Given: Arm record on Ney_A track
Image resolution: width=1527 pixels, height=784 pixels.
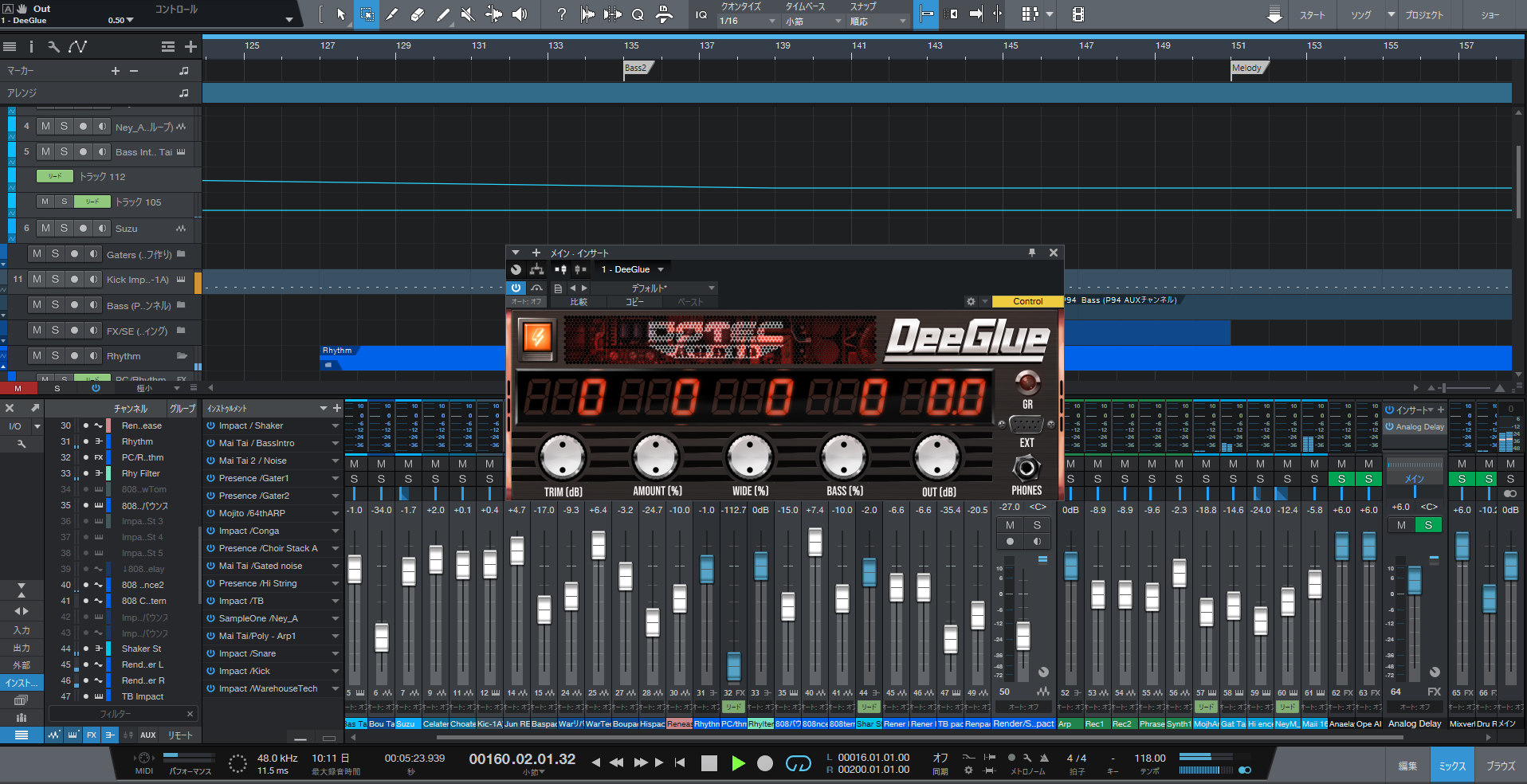Looking at the screenshot, I should 83,126.
